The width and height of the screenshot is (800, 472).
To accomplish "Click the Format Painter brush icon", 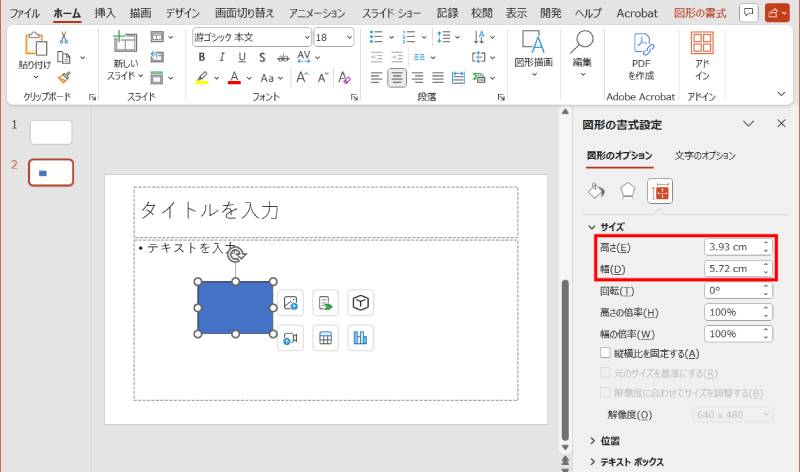I will coord(64,78).
